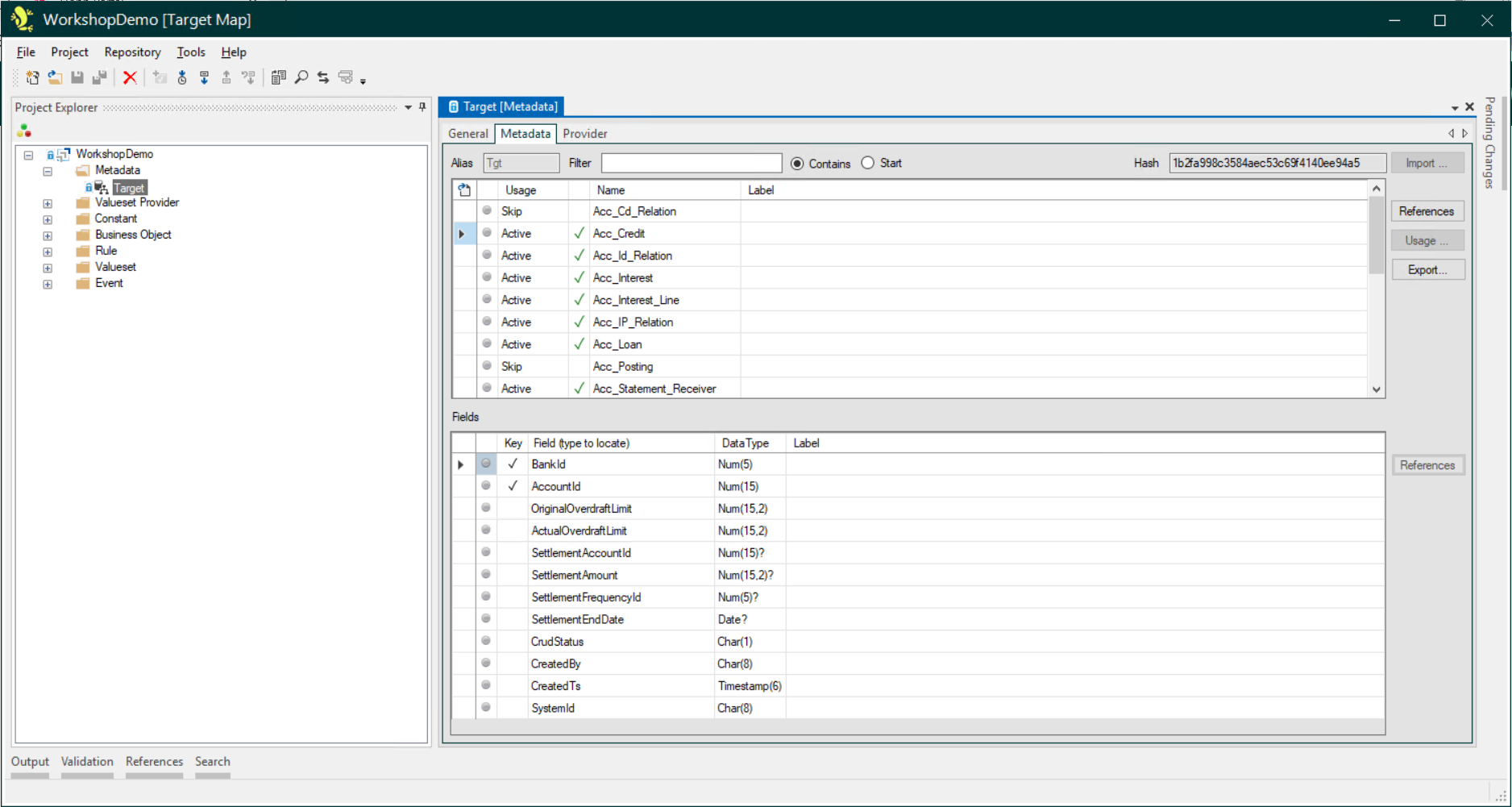
Task: Click inside the Filter input field
Action: [x=691, y=163]
